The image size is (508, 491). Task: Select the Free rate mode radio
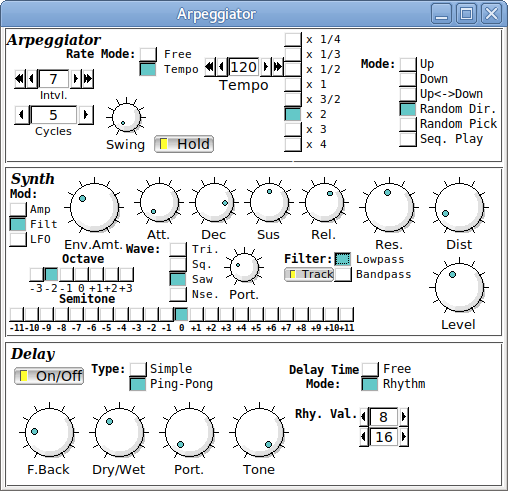(x=148, y=54)
